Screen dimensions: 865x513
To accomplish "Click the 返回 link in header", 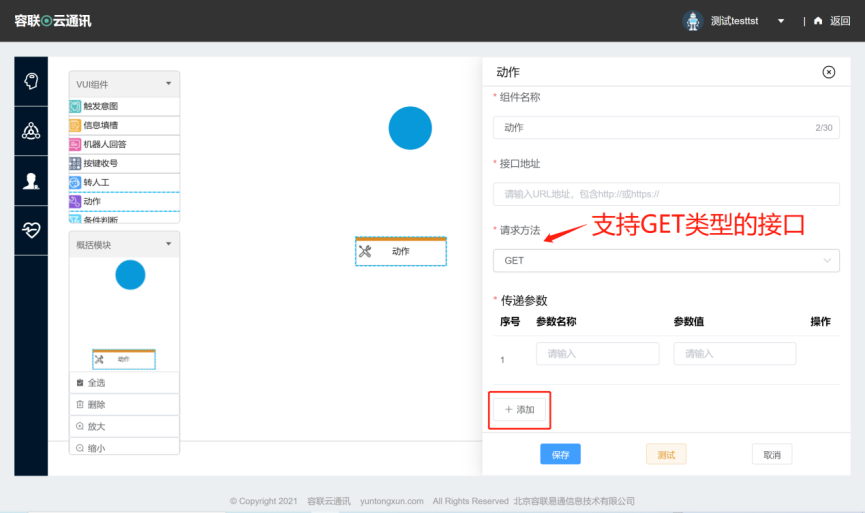I will click(840, 21).
